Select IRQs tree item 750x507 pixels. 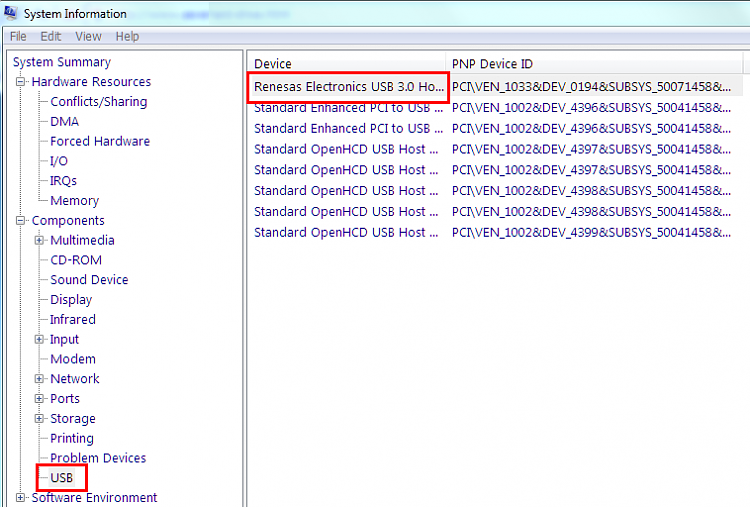(x=63, y=181)
